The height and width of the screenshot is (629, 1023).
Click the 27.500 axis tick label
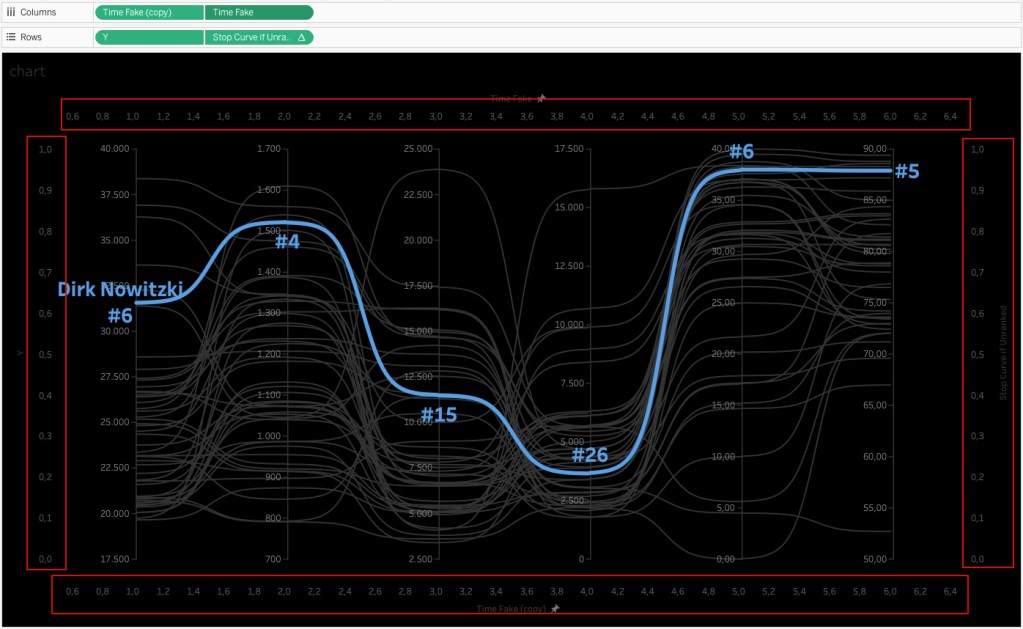(x=115, y=376)
